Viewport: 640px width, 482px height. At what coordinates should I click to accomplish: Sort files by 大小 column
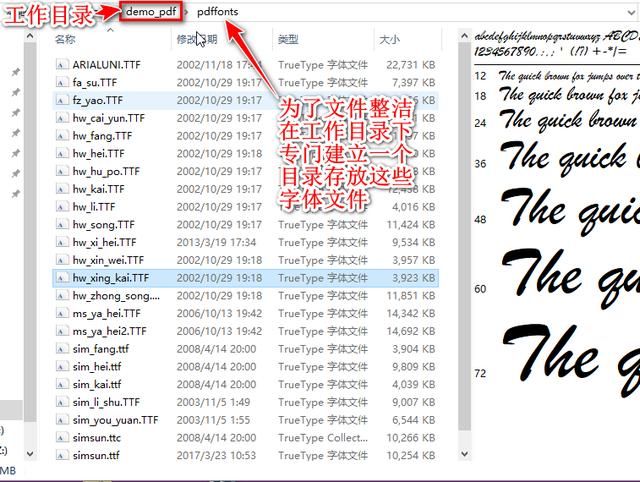coord(389,39)
